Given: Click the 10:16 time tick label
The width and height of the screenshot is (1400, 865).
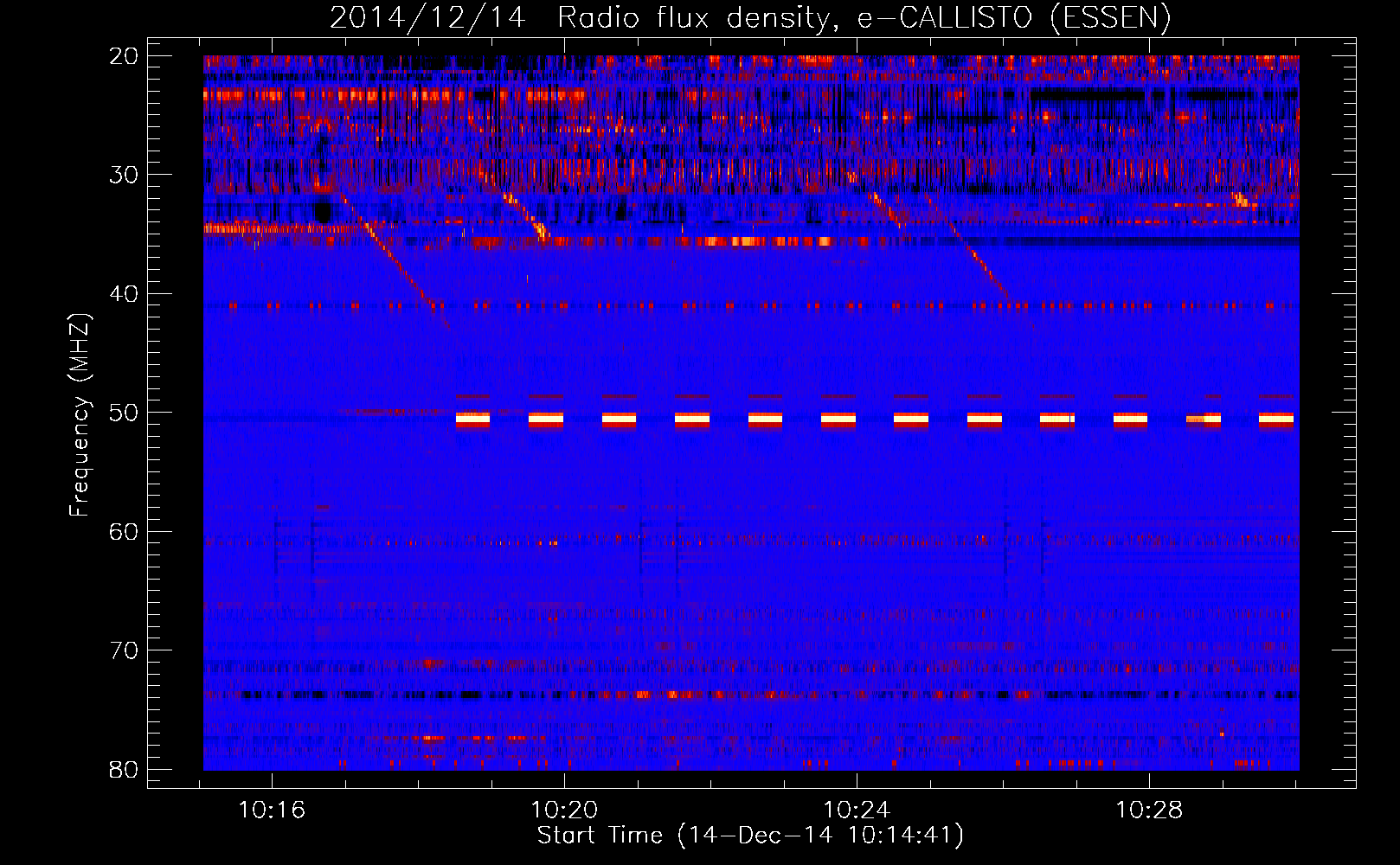Looking at the screenshot, I should click(x=272, y=811).
